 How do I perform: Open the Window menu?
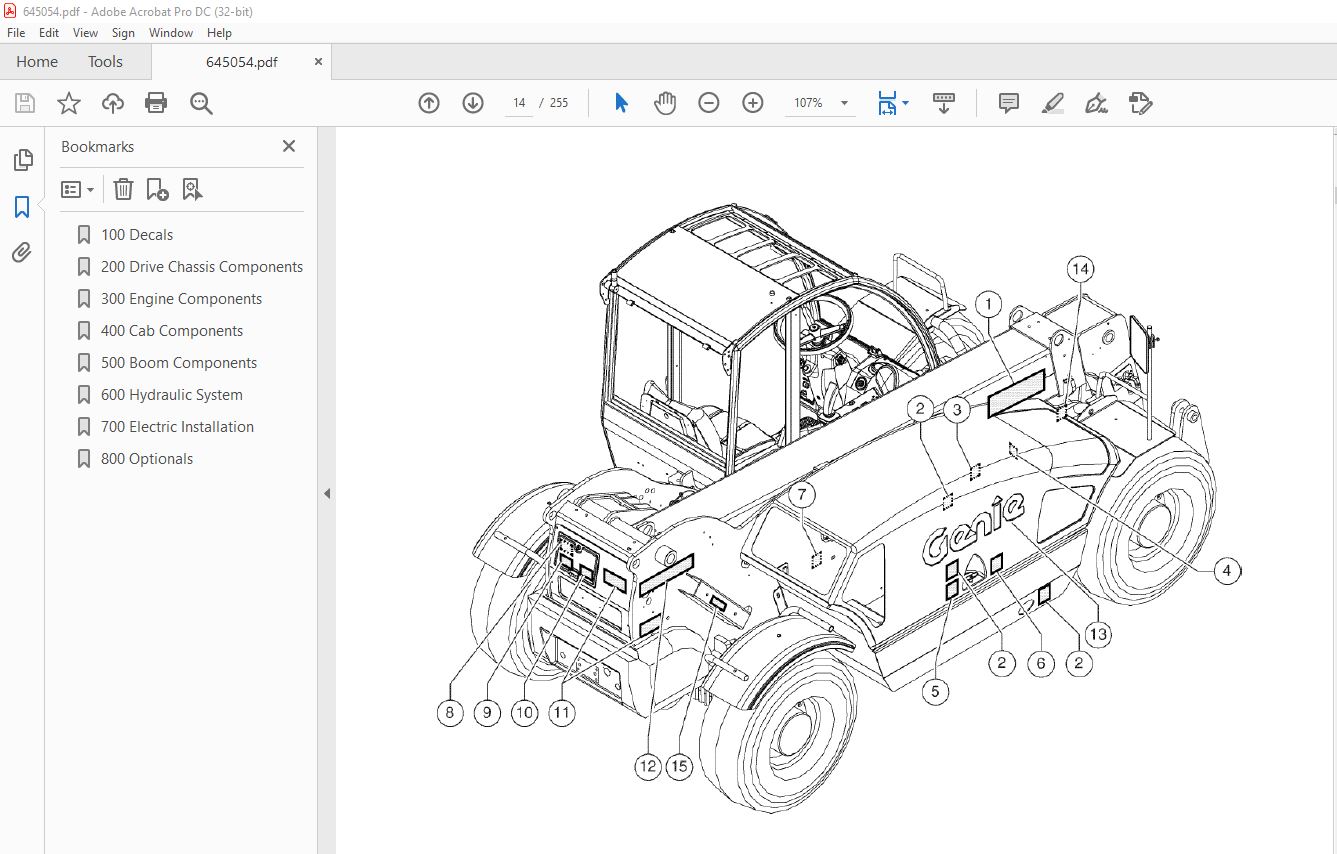170,32
